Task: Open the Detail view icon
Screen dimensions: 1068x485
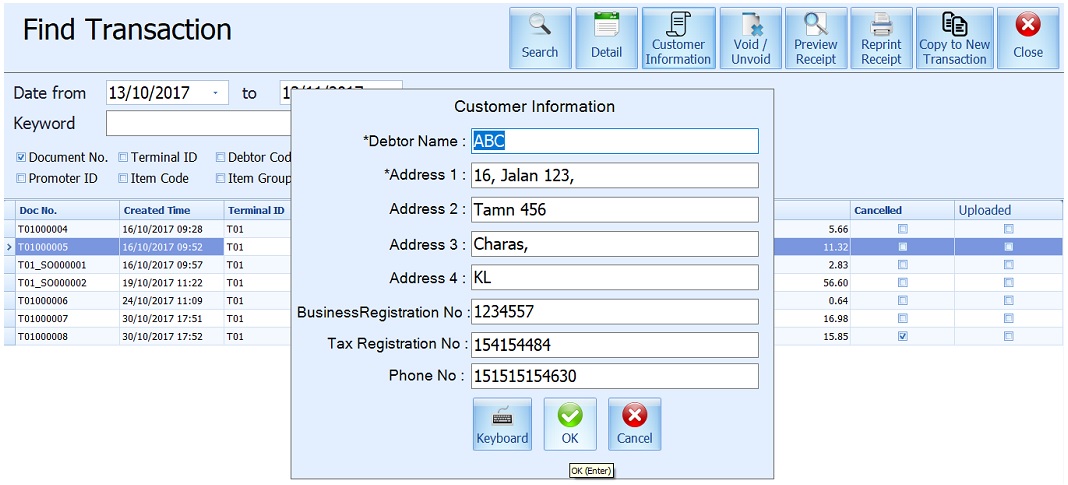Action: (x=606, y=38)
